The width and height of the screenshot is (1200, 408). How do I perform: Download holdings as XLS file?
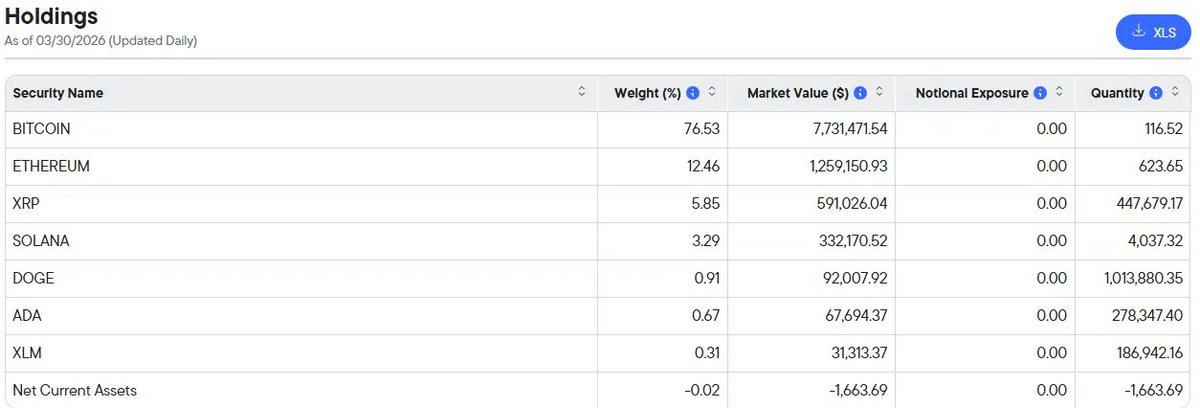point(1153,32)
